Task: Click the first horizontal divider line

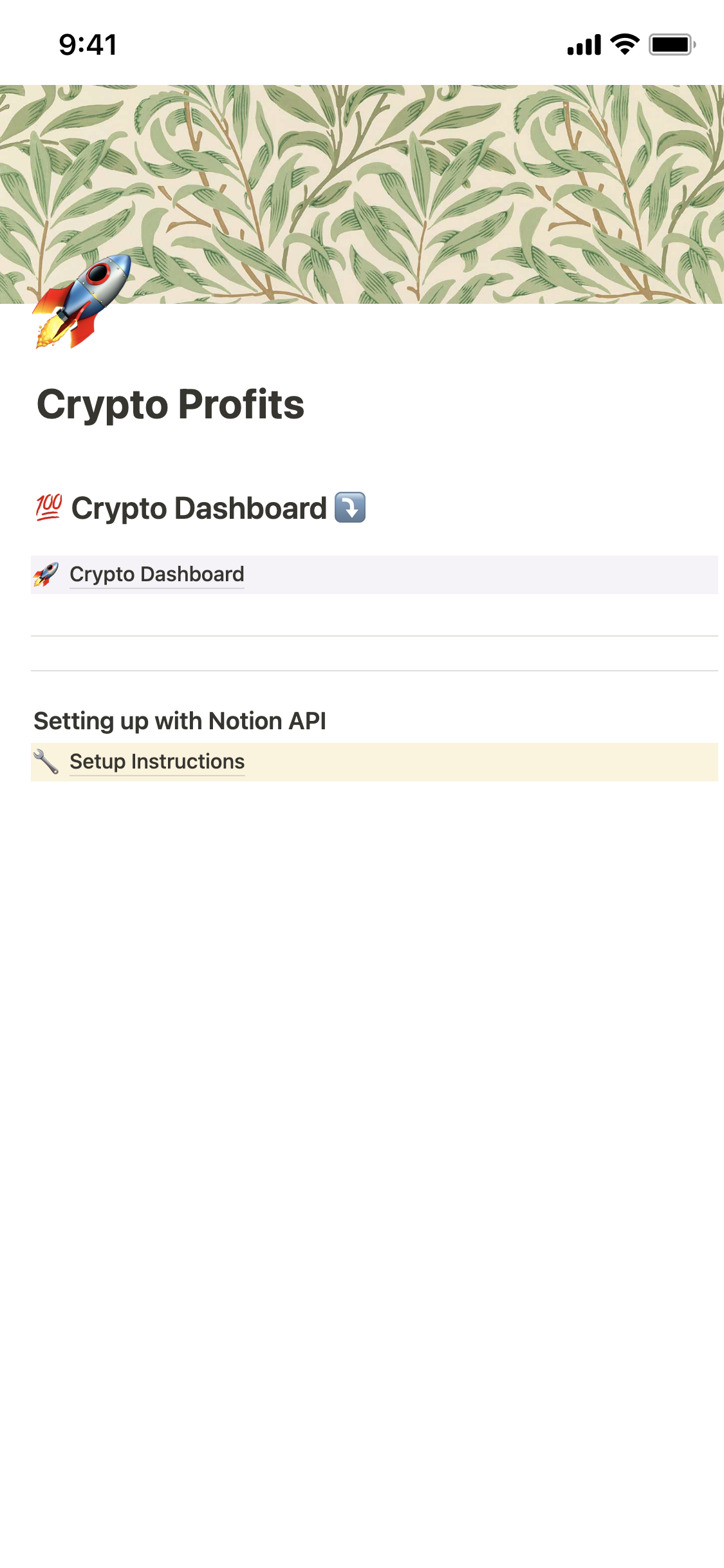Action: 375,636
